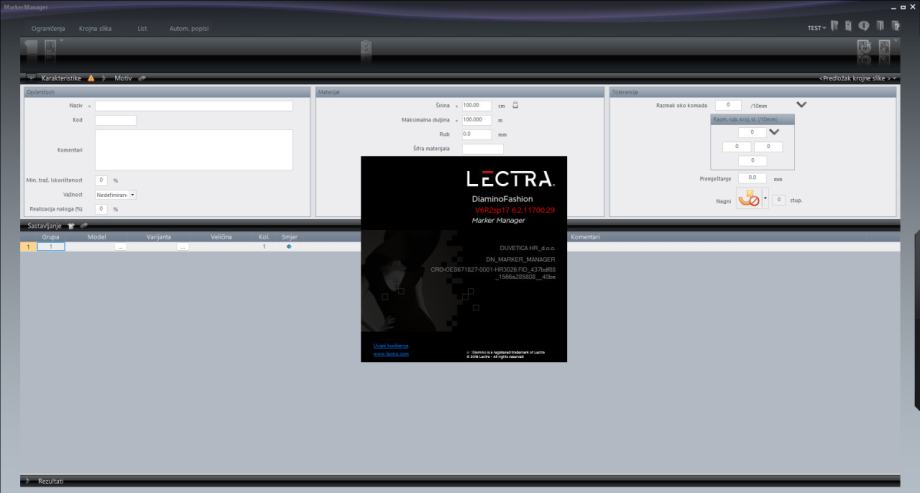Open dropdown arrow beside Nagni icon
The width and height of the screenshot is (920, 493).
[765, 199]
